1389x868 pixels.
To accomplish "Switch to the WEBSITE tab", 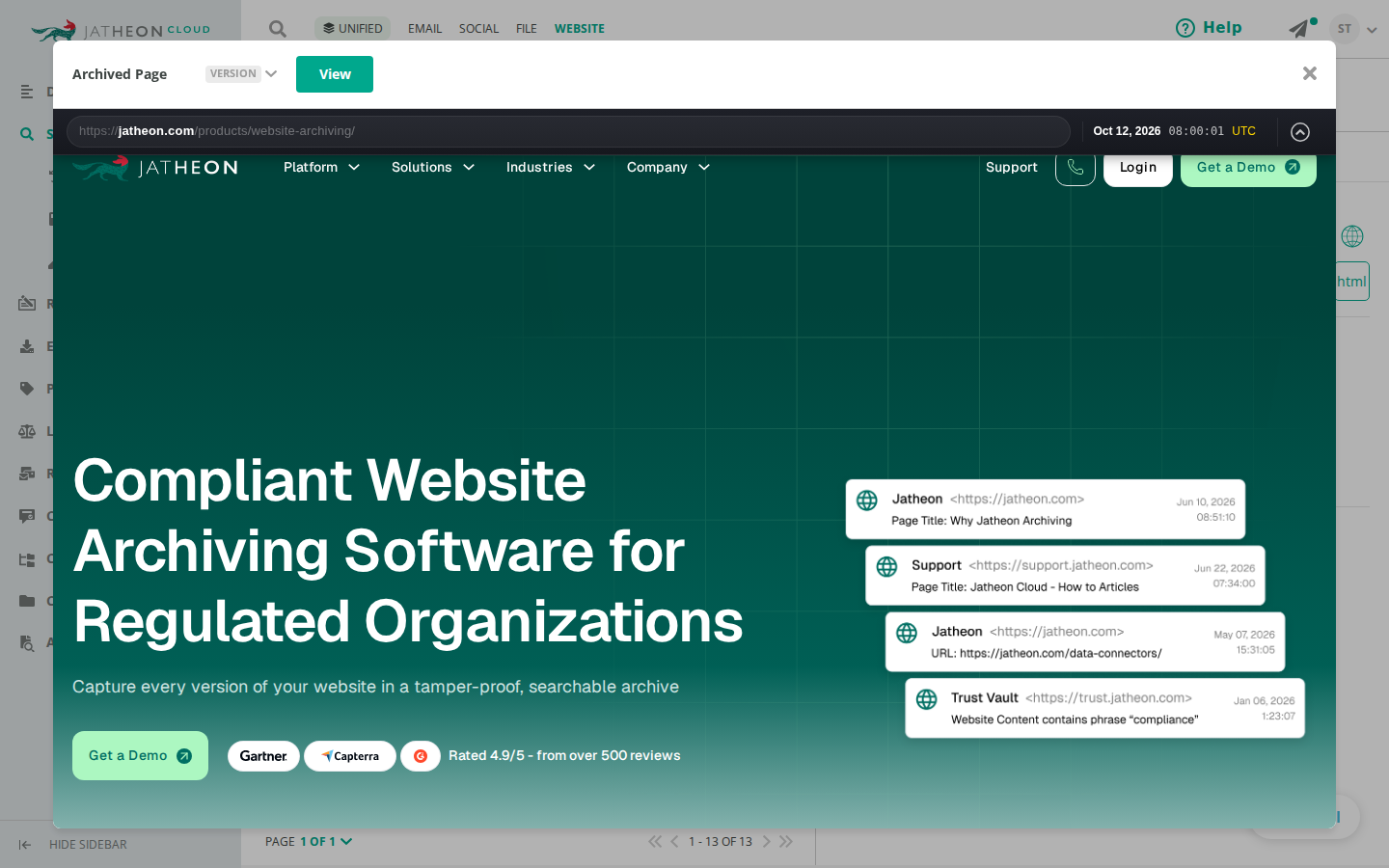I will click(x=580, y=29).
